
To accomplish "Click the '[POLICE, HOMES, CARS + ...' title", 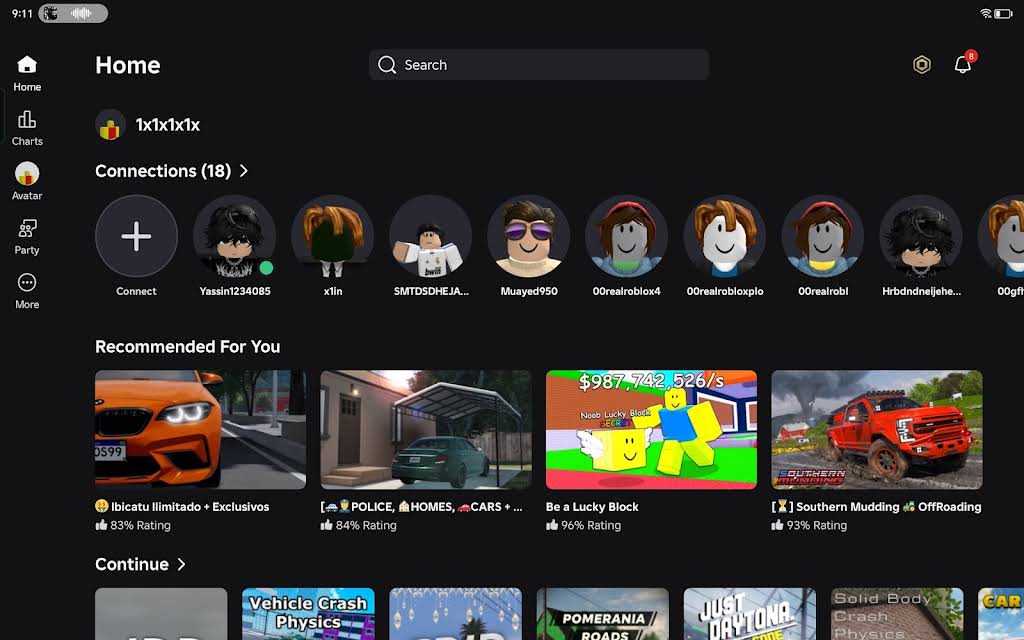I will [x=422, y=507].
